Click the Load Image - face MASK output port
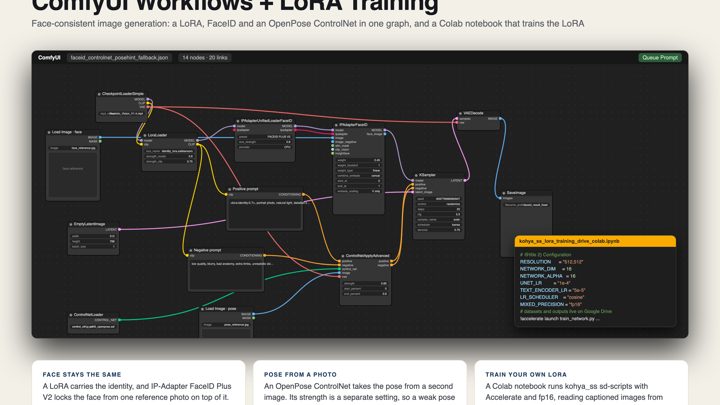Viewport: 720px width, 405px height. [x=100, y=141]
